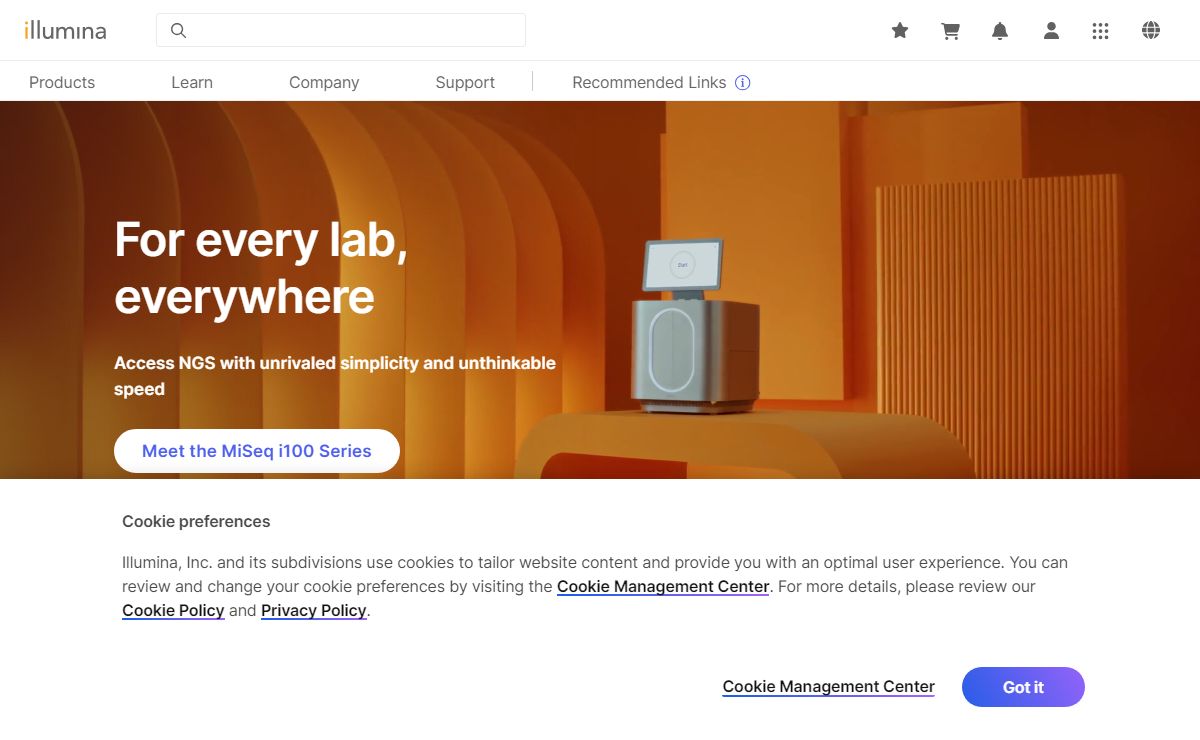
Task: Open Cookie Management Center link beside Got it
Action: tap(829, 687)
